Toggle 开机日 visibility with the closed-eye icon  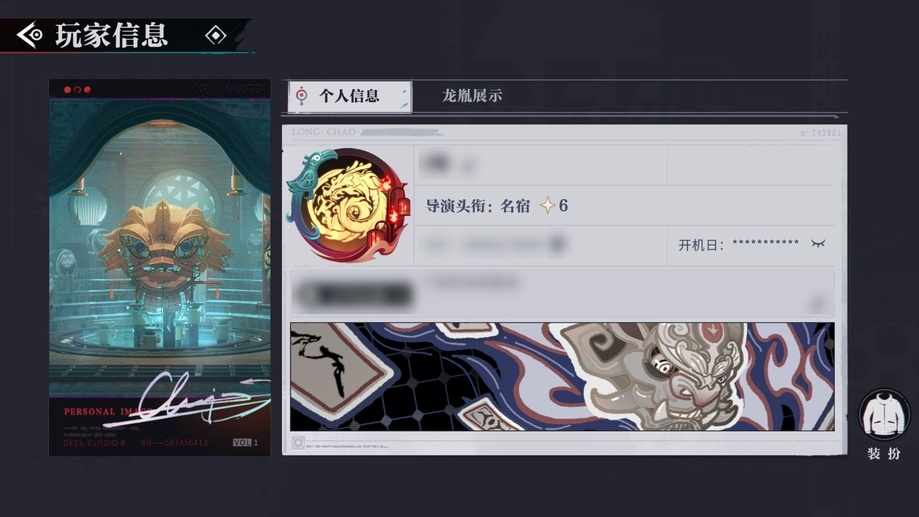coord(818,244)
